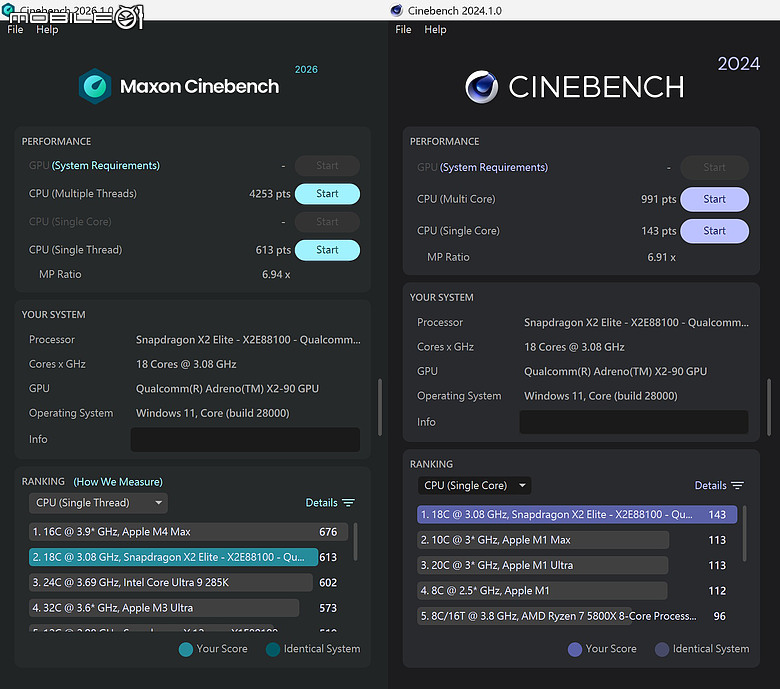Click Info input field in Cinebench 2026
This screenshot has height=689, width=780.
tap(245, 440)
